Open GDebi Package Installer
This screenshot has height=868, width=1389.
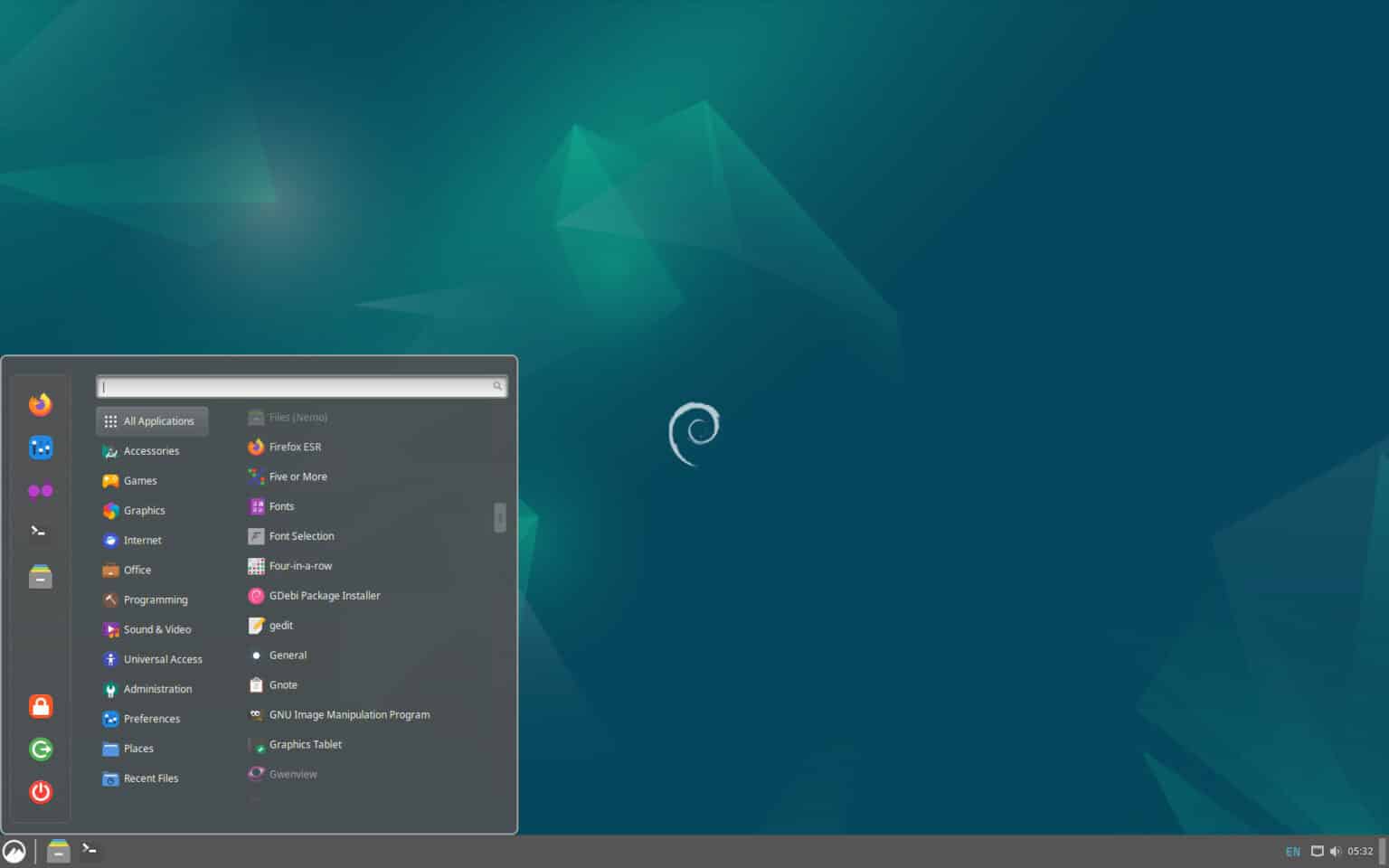point(325,595)
